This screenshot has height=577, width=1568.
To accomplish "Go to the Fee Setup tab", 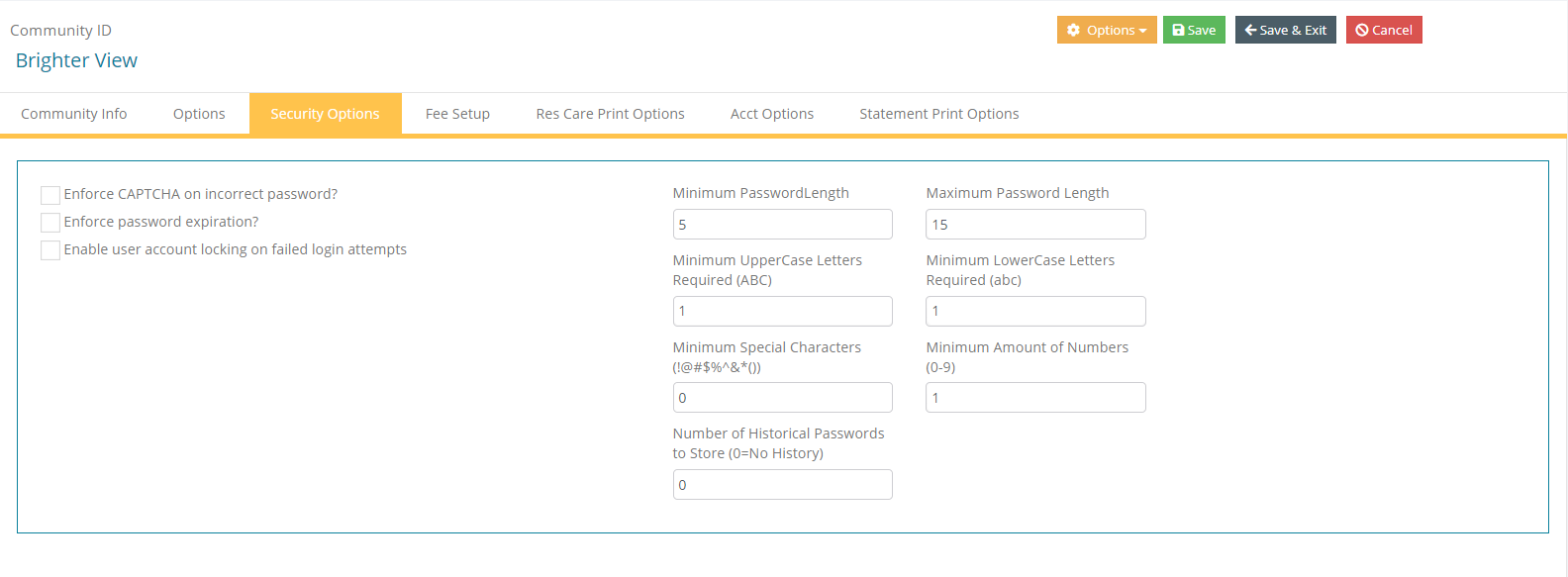I will click(x=457, y=114).
